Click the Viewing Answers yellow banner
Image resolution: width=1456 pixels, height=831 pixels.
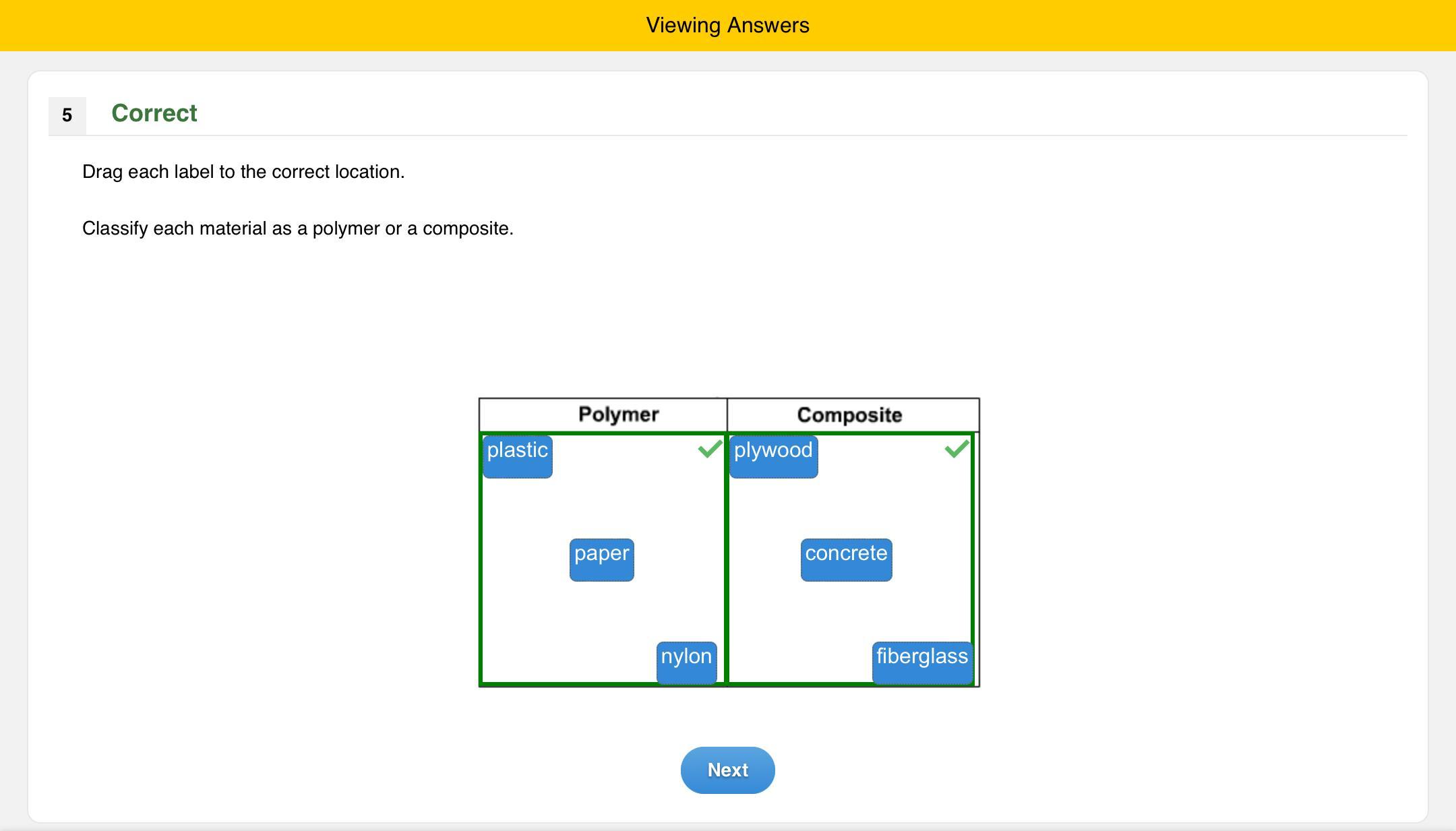click(x=727, y=25)
